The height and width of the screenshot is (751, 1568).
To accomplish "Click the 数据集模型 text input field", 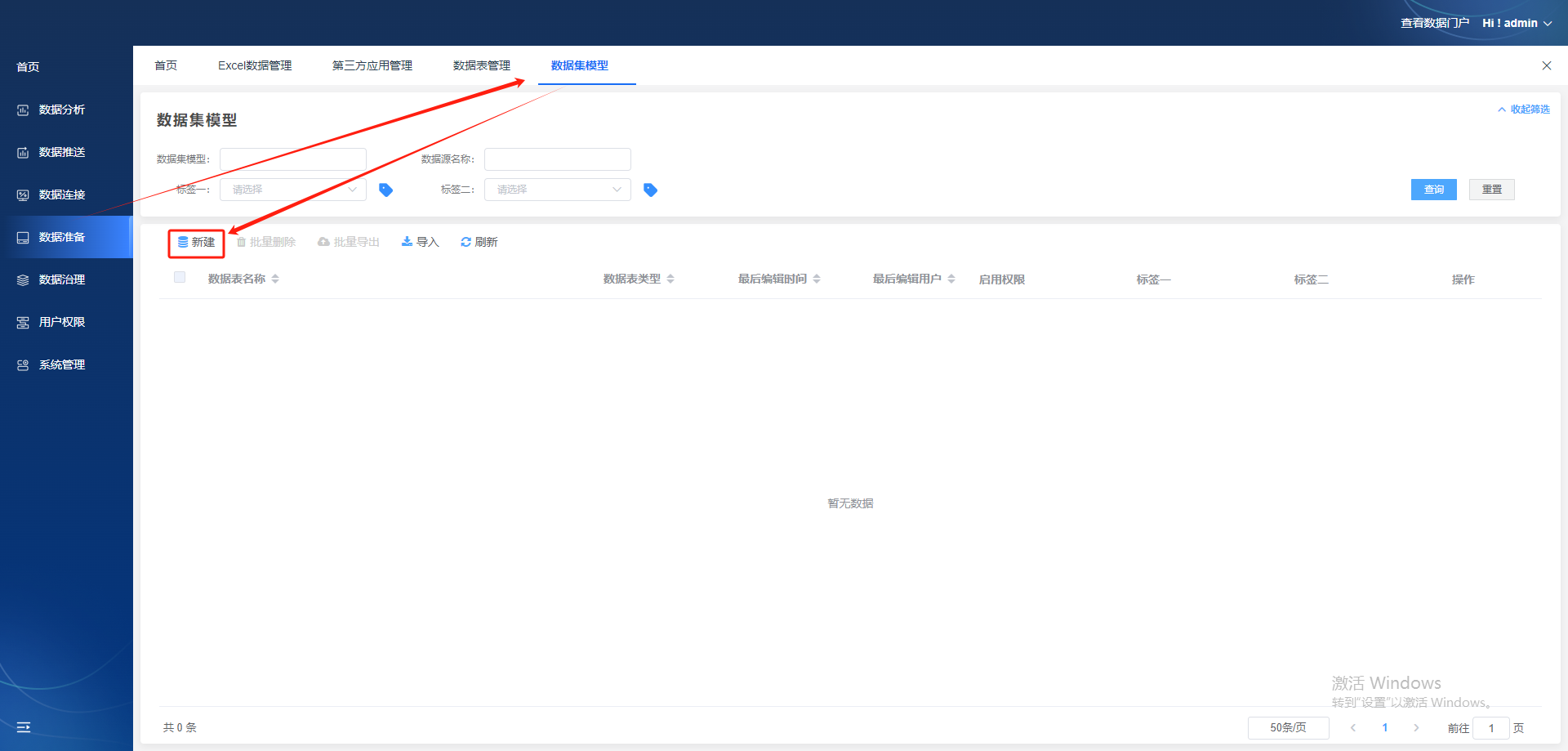I will click(292, 159).
